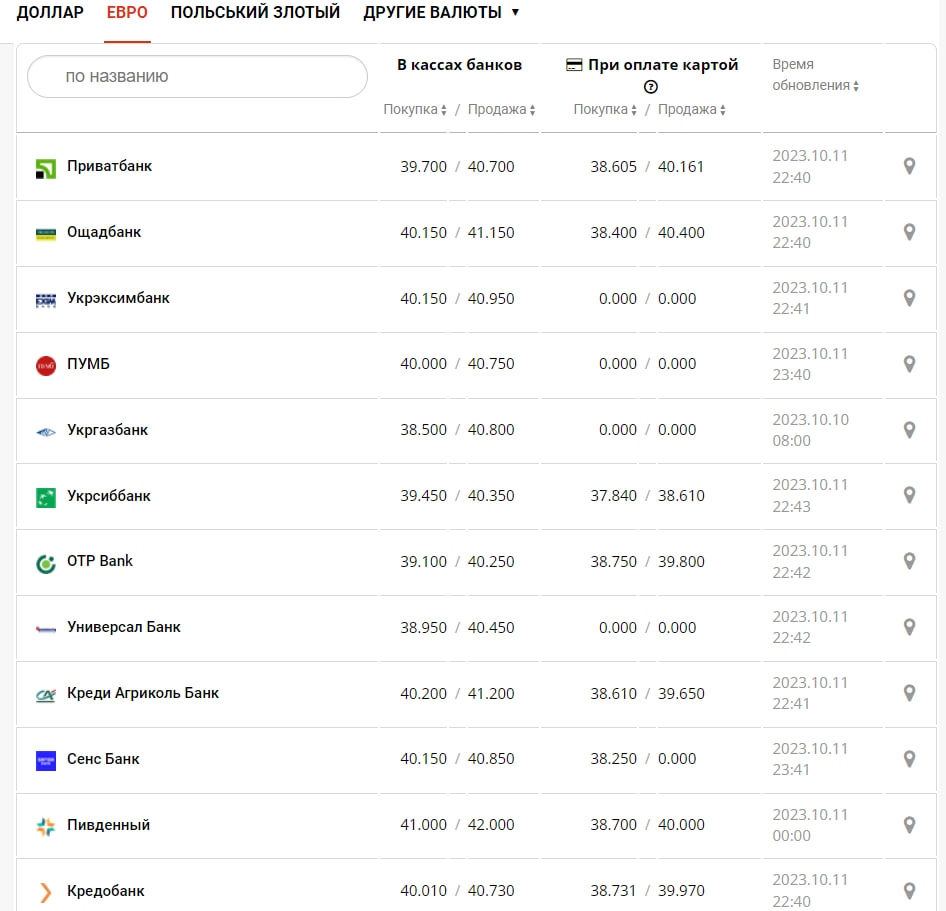
Task: Open the Универсал Банк link
Action: tap(124, 627)
